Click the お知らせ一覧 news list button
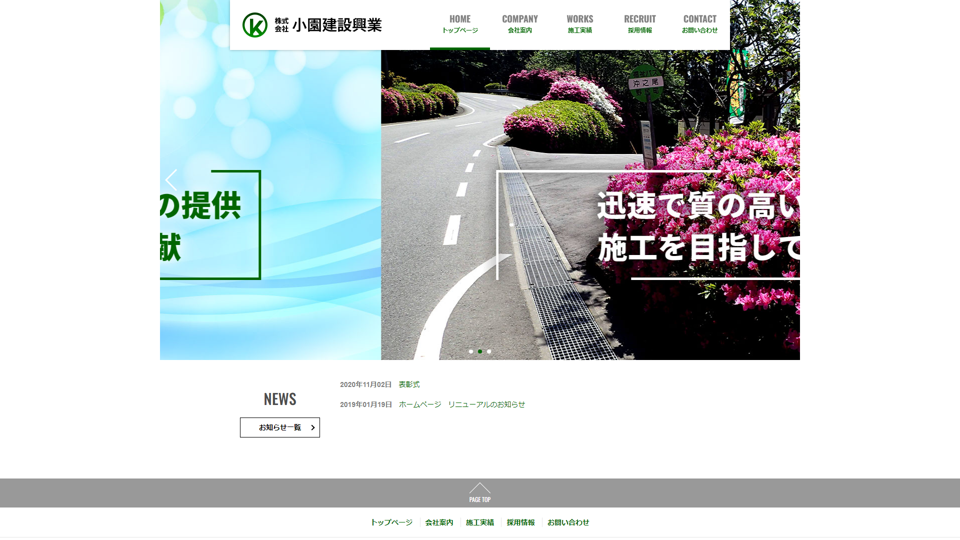This screenshot has width=960, height=540. pos(280,427)
